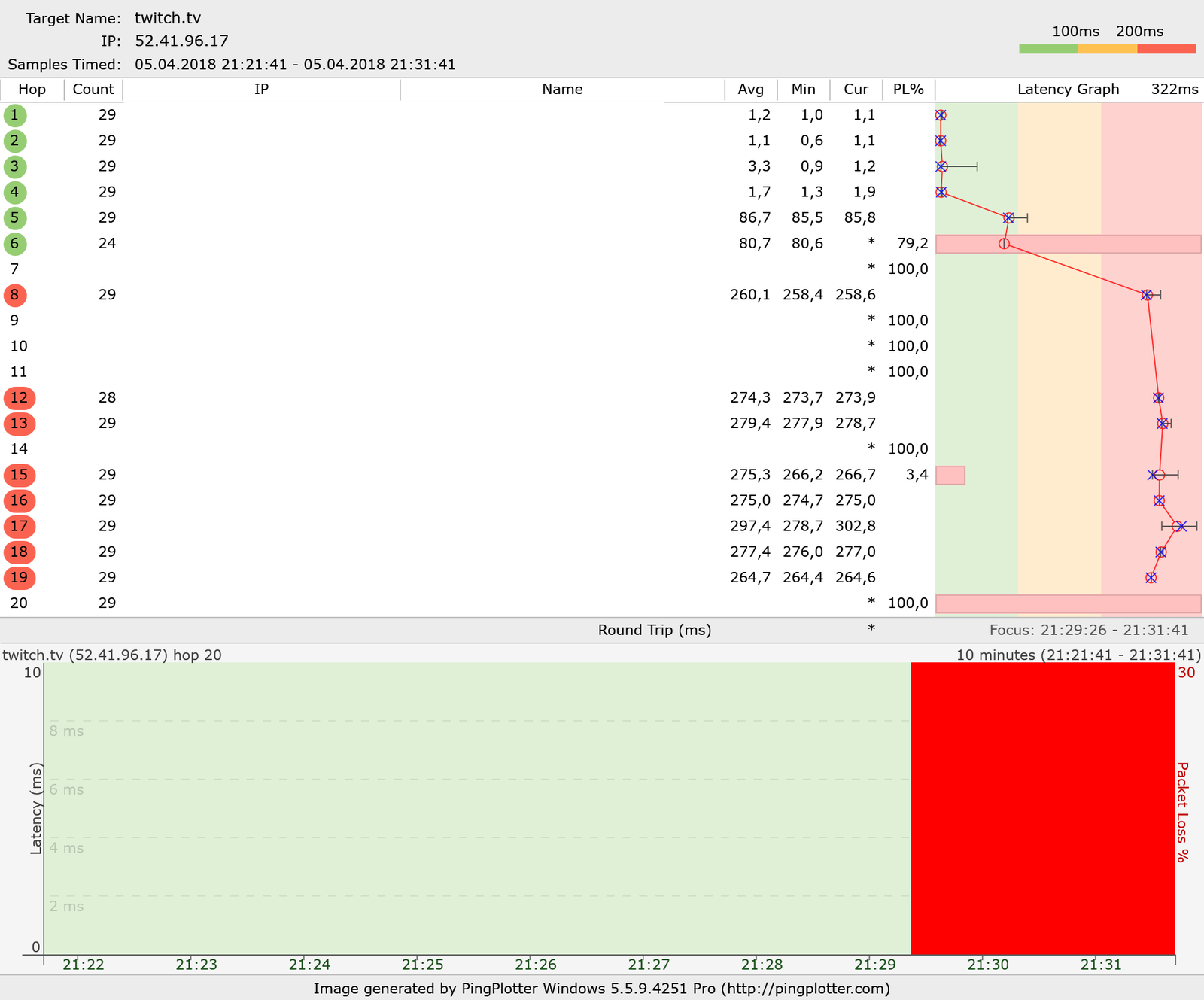Click hop 20 row number
This screenshot has width=1204, height=1000.
pos(19,603)
